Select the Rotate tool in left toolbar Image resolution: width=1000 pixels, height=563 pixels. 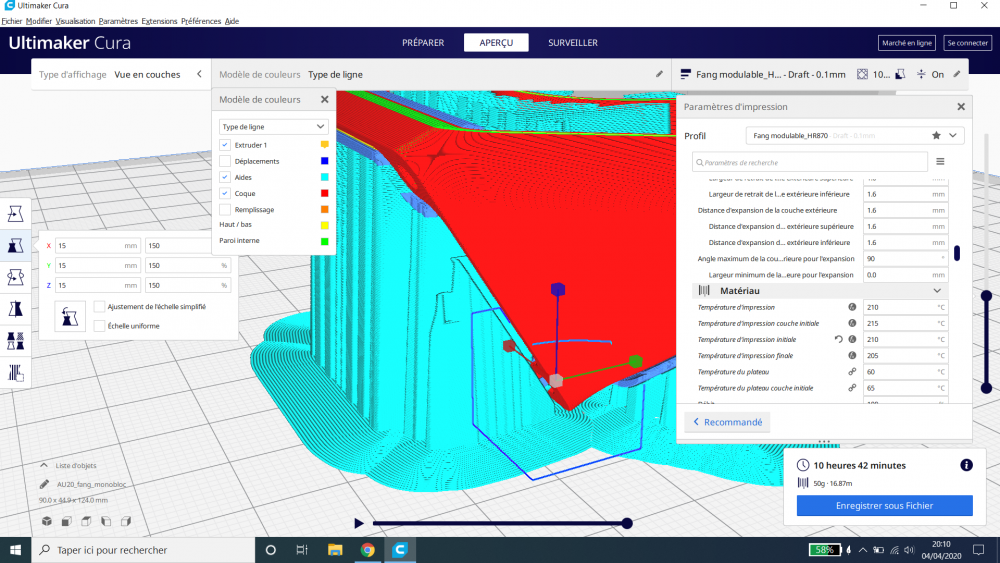pyautogui.click(x=15, y=277)
